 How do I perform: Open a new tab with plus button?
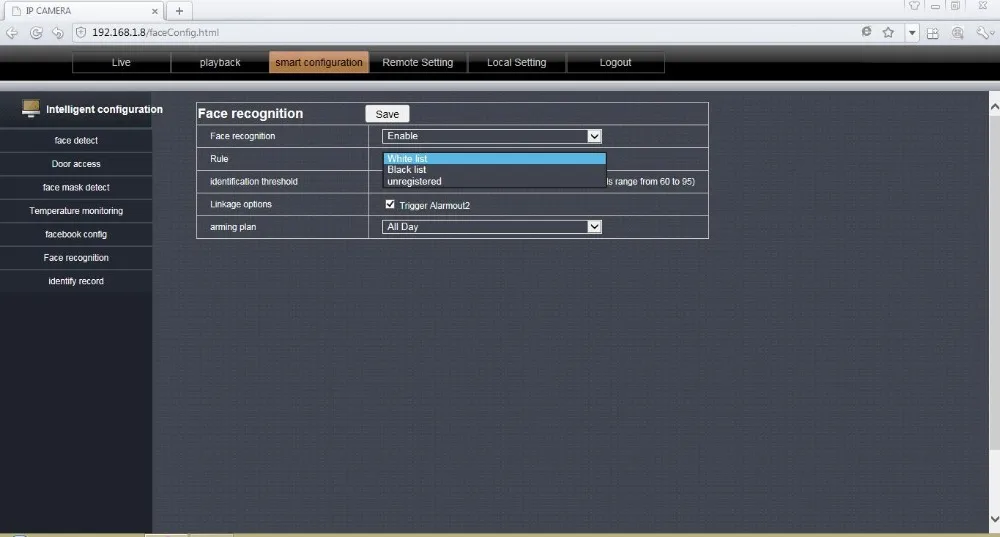(x=179, y=11)
